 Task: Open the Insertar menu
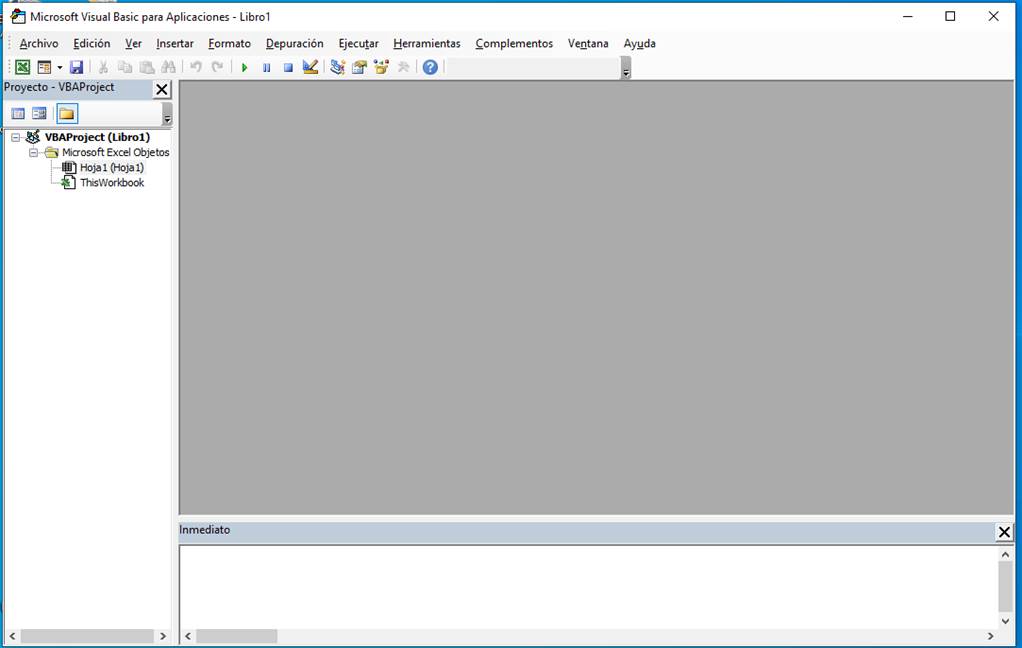(x=175, y=44)
